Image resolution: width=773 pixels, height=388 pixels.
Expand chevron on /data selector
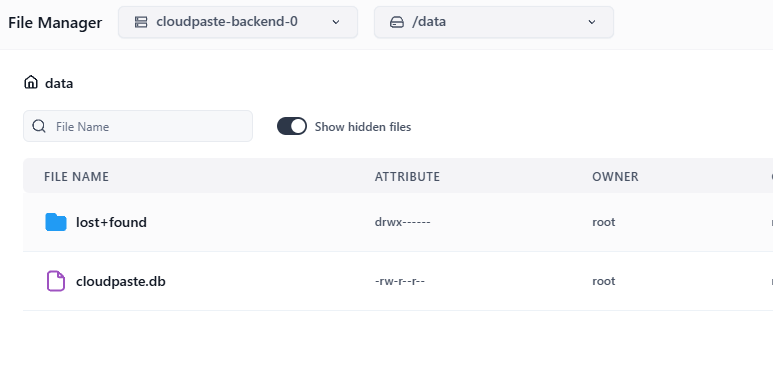click(592, 22)
